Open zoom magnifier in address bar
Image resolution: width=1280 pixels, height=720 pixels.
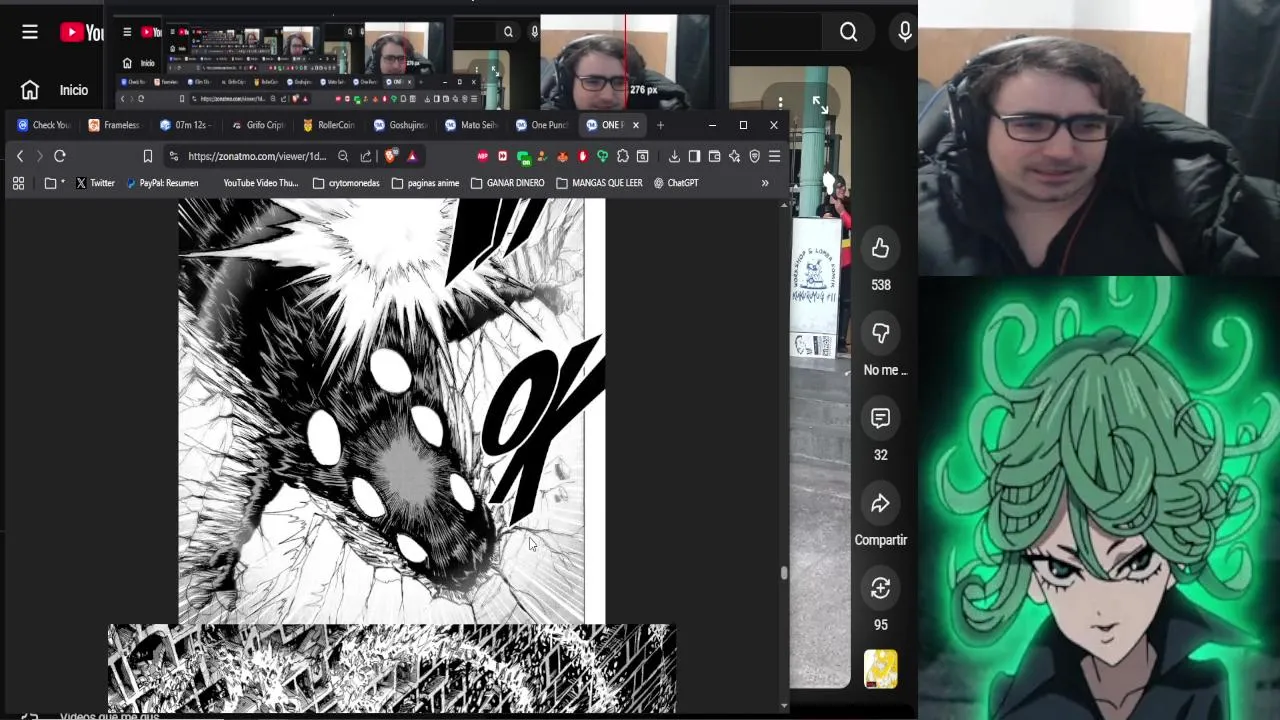pyautogui.click(x=343, y=156)
